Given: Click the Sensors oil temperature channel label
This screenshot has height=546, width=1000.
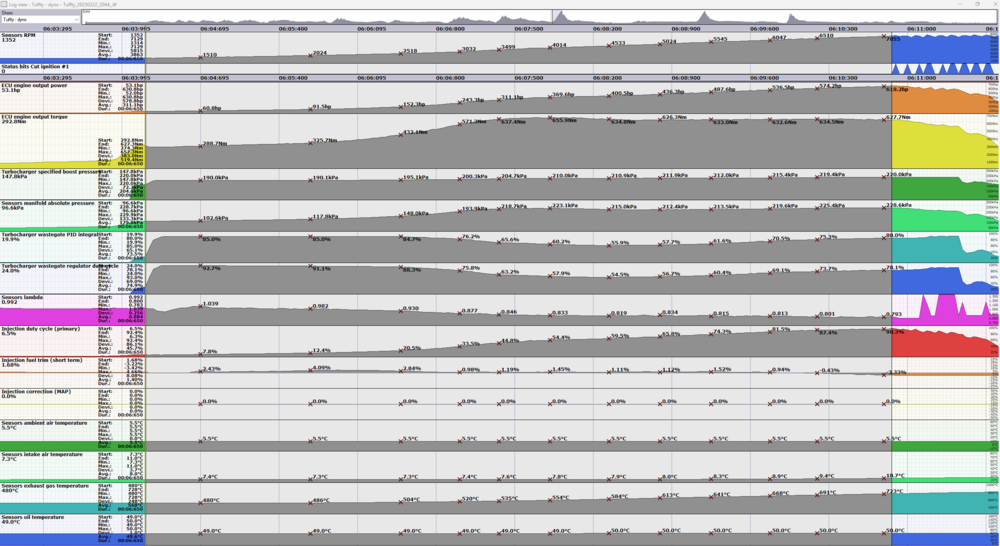Looking at the screenshot, I should tap(33, 517).
